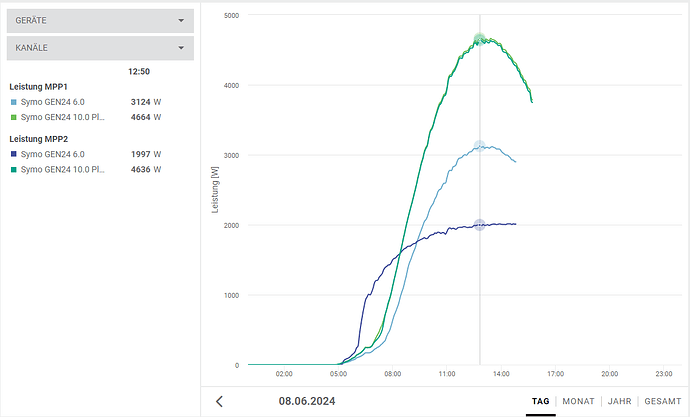The height and width of the screenshot is (417, 690).
Task: Select Symo GEN24 10.0 Pl... under Leistung MPP1
Action: 62,117
